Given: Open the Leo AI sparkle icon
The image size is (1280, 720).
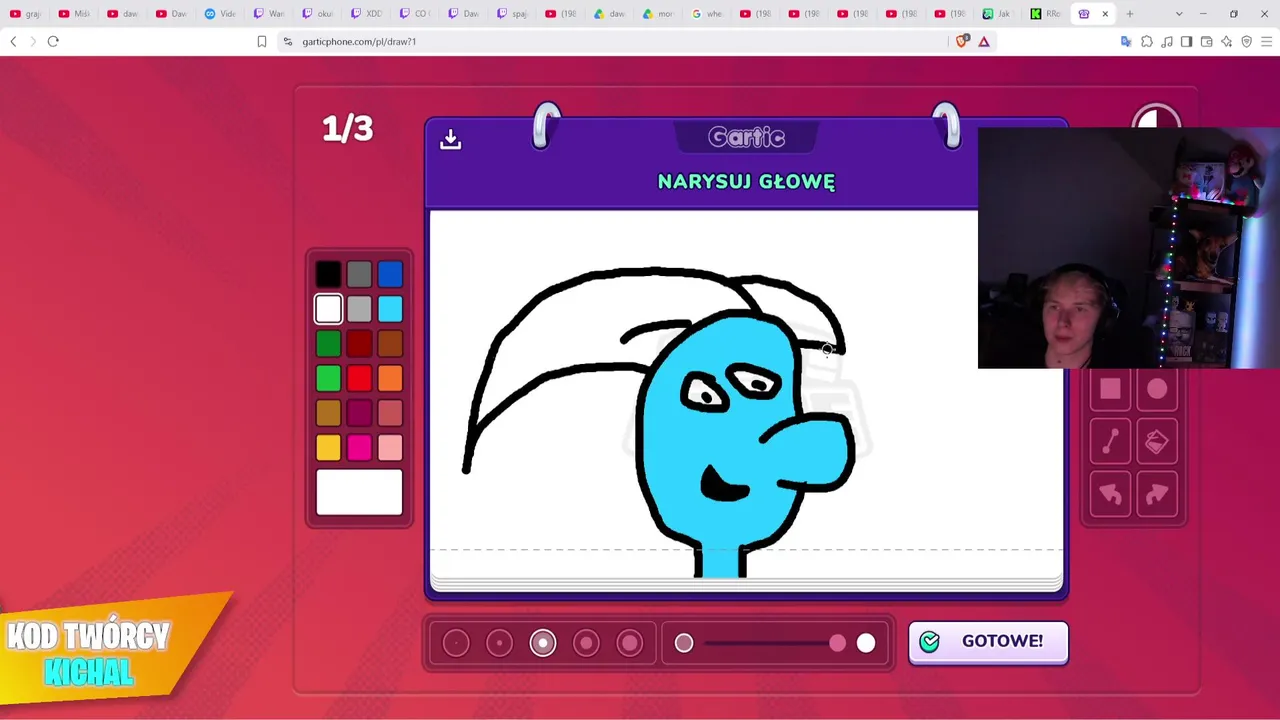Looking at the screenshot, I should coord(1226,41).
